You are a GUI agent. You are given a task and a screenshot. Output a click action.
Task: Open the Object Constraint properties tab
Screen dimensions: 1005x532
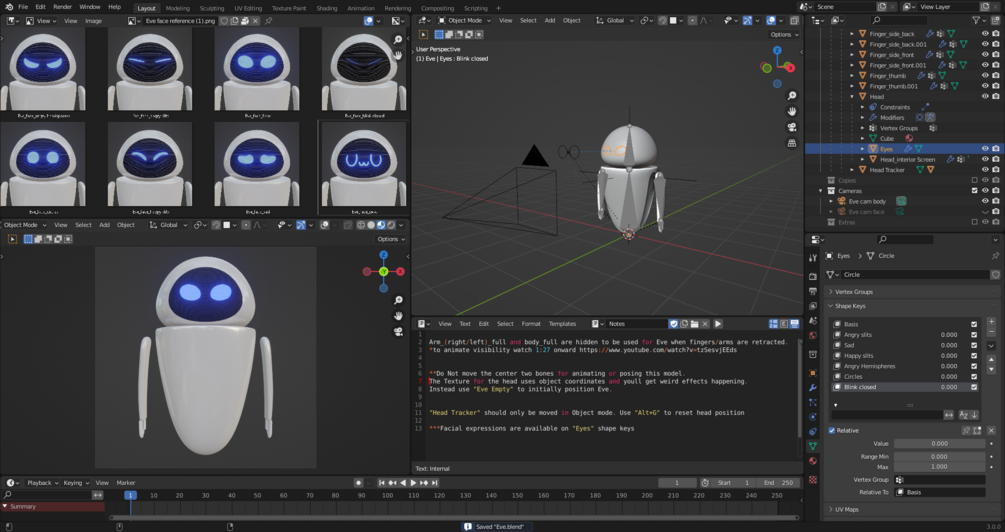(x=813, y=431)
